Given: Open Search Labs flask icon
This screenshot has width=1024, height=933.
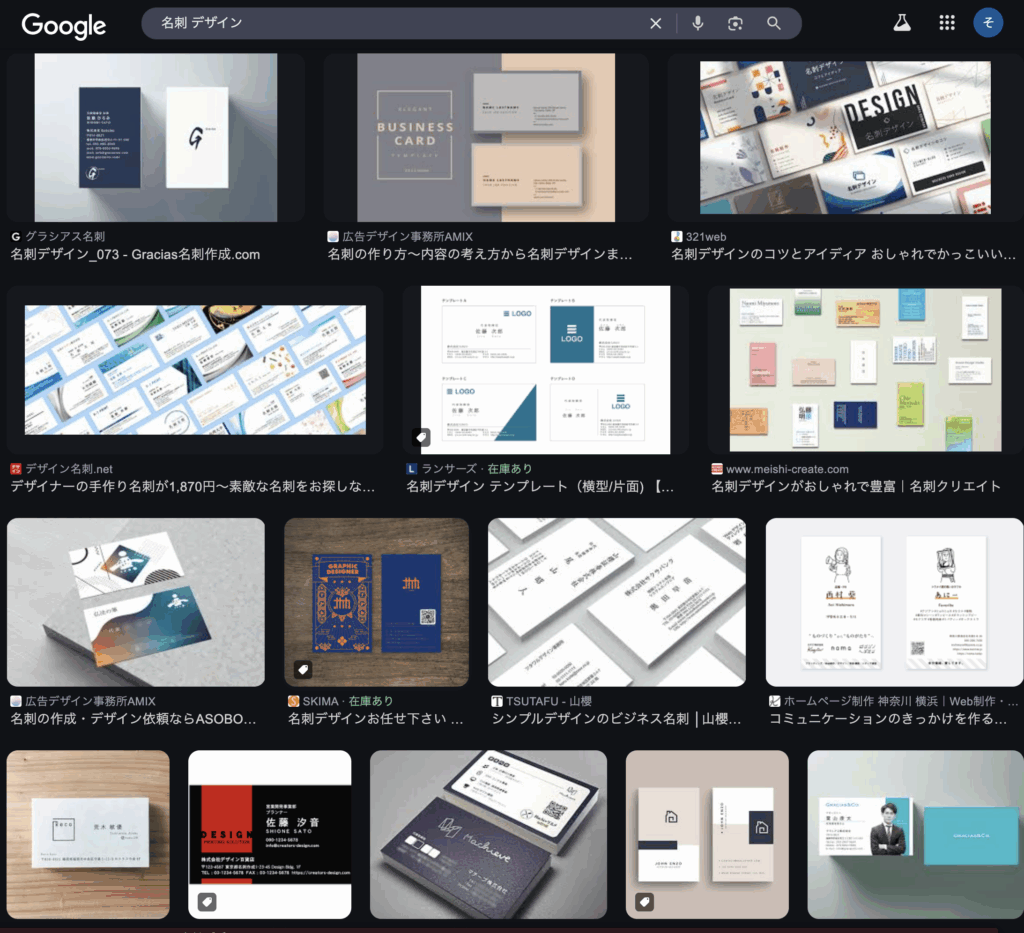Looking at the screenshot, I should point(902,24).
